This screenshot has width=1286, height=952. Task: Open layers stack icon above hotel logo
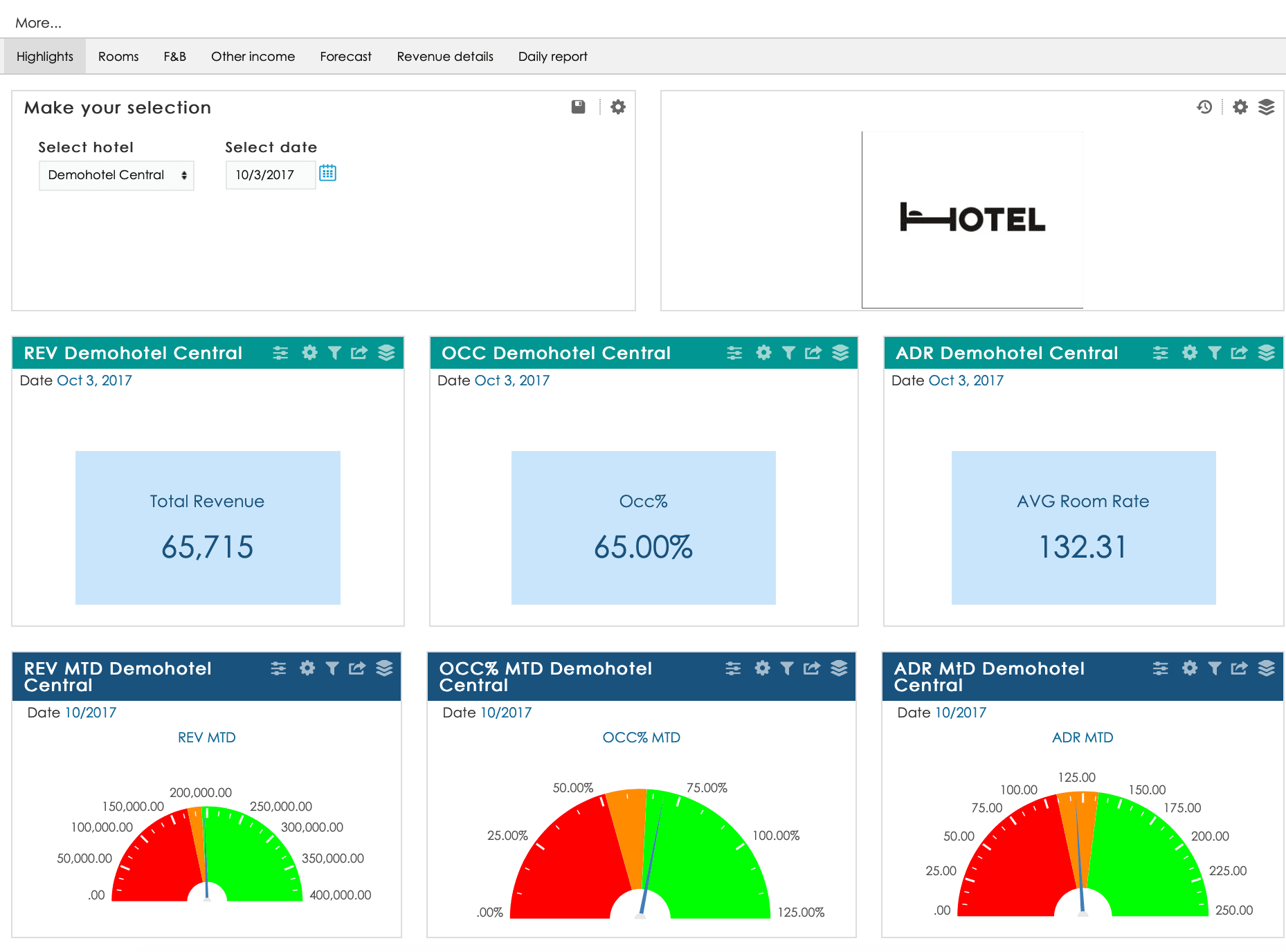(1266, 107)
